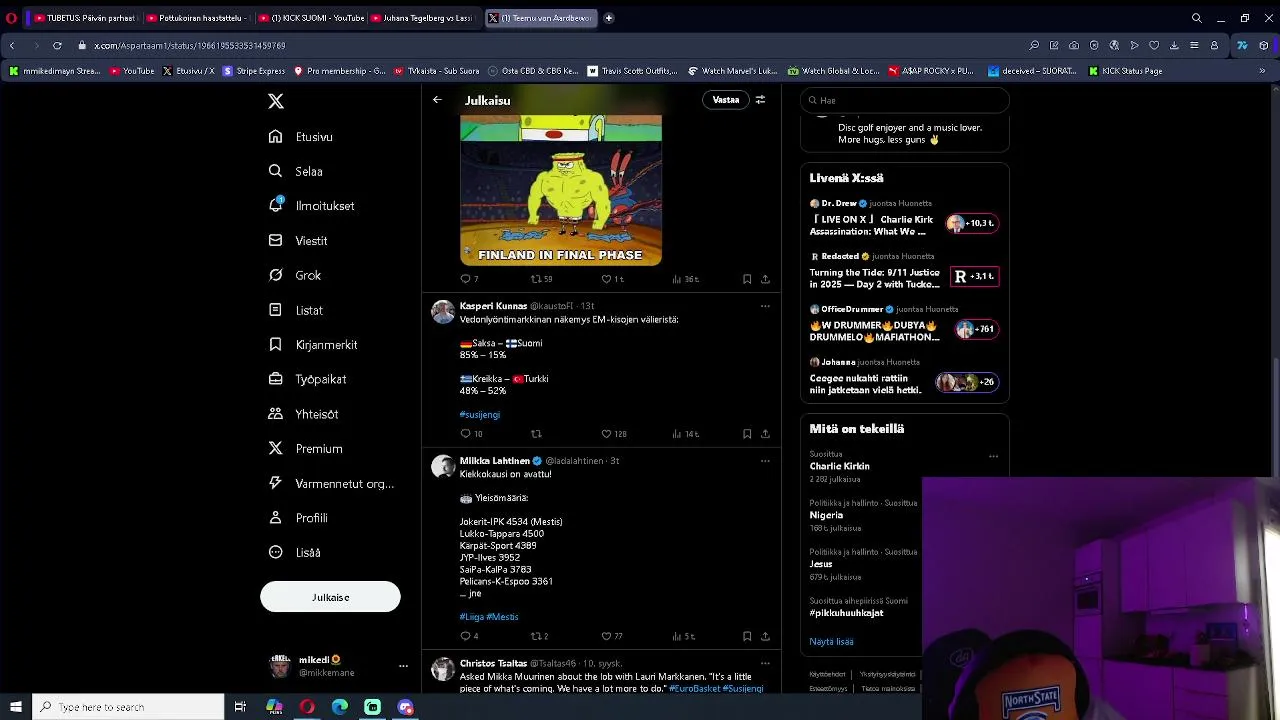Open Kirjanmerkit bookmarks page

[313, 345]
